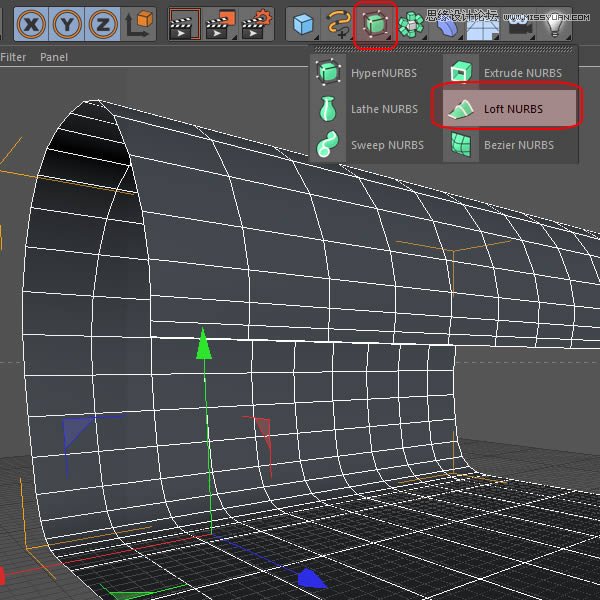Screen dimensions: 600x600
Task: Open Edit Render Settings gear clapperboard
Action: pos(257,22)
